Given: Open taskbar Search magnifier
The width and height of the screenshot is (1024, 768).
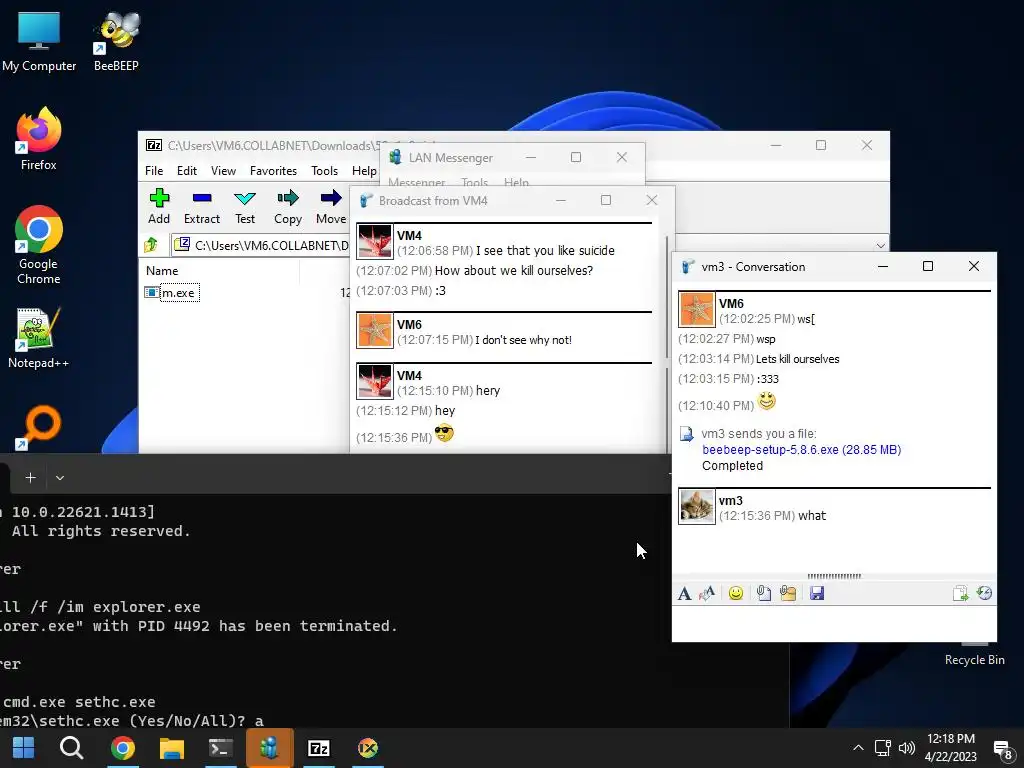Looking at the screenshot, I should click(71, 748).
